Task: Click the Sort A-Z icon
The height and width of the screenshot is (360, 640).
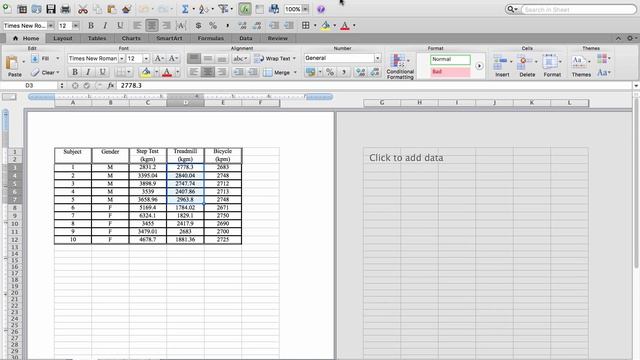Action: coord(203,9)
